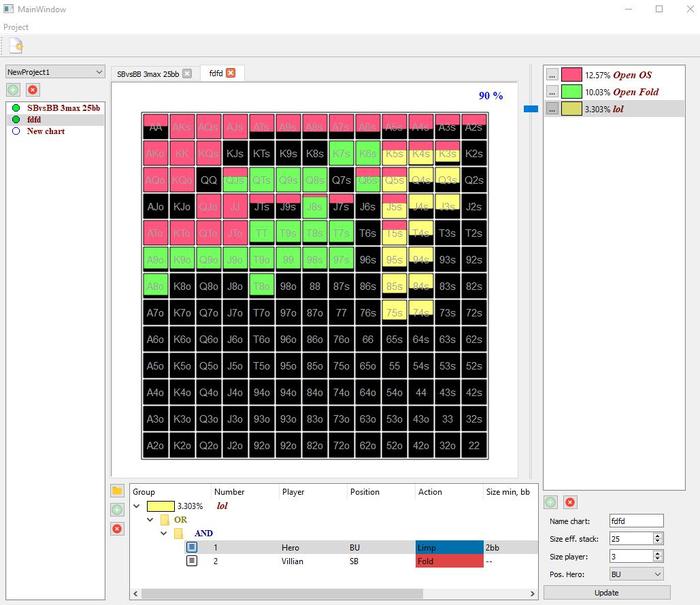Click the OR folder icon in tree
Image resolution: width=700 pixels, height=605 pixels.
pos(165,520)
